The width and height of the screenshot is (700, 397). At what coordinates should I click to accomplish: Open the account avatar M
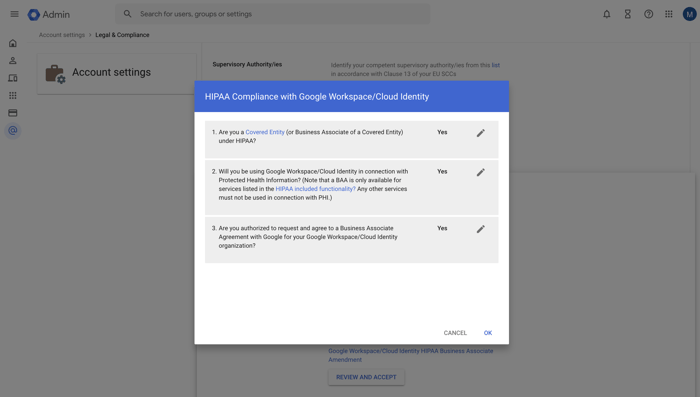(689, 14)
